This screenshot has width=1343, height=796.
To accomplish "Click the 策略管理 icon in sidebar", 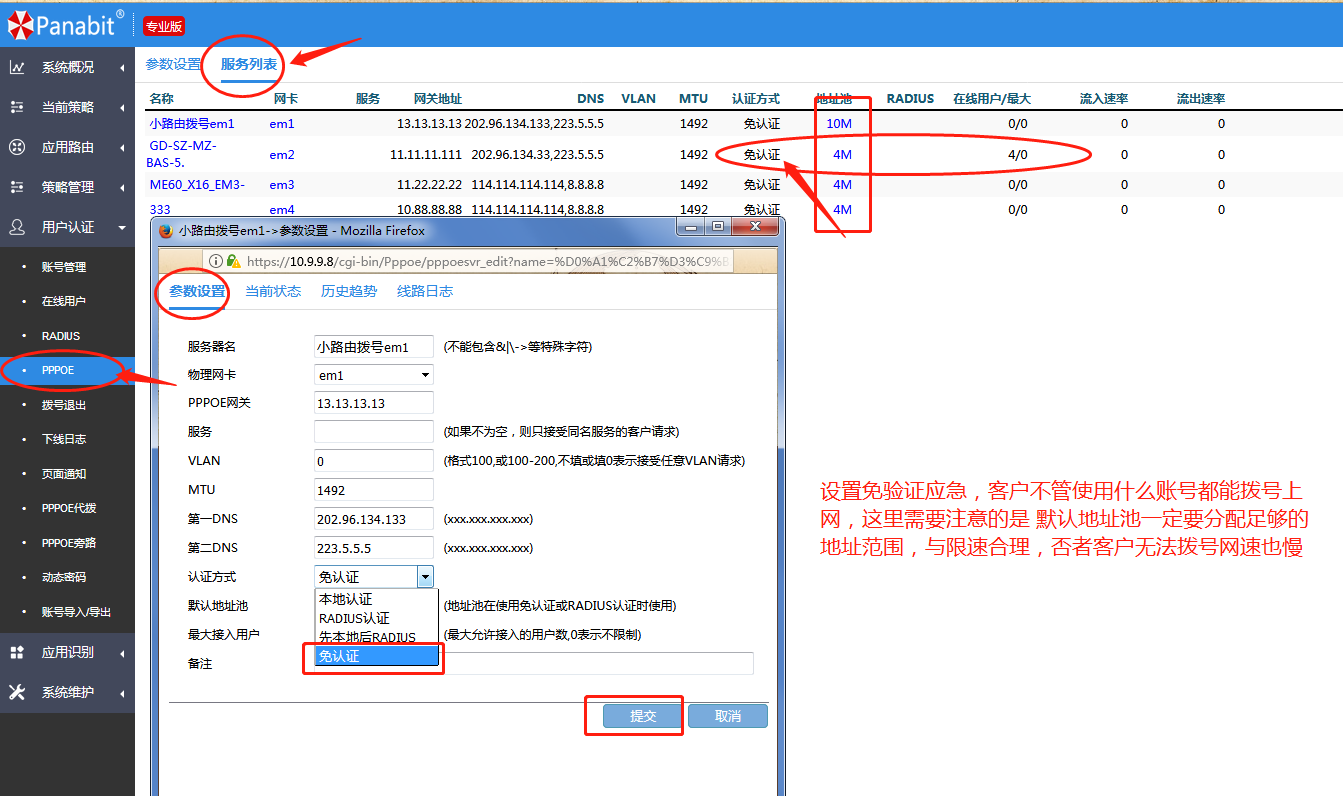I will pyautogui.click(x=17, y=187).
